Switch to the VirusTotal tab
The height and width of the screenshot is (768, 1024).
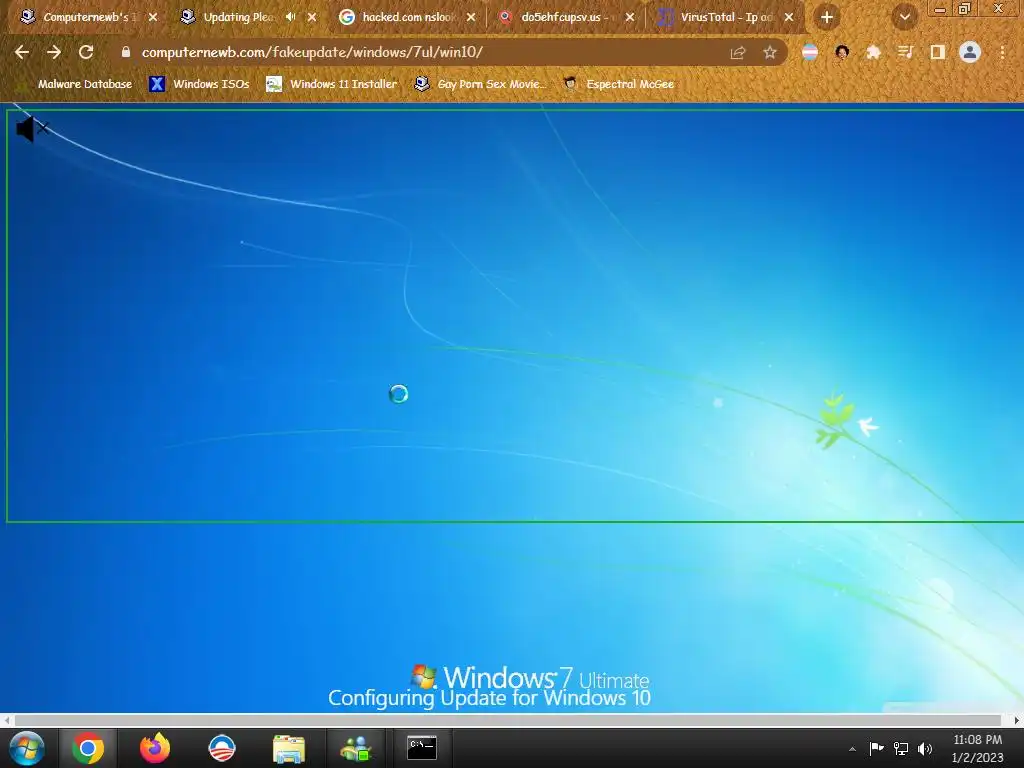coord(724,17)
